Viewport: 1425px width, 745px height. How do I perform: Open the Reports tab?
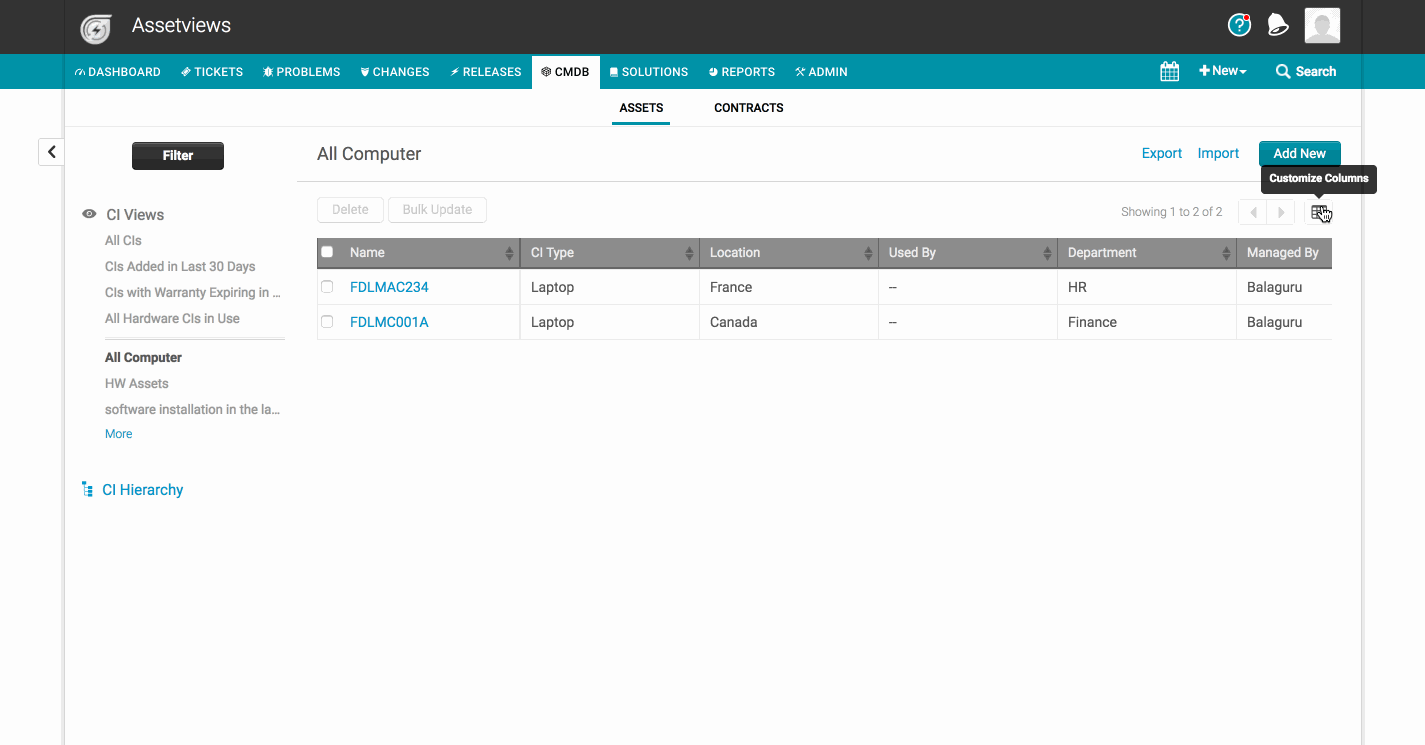[x=742, y=72]
